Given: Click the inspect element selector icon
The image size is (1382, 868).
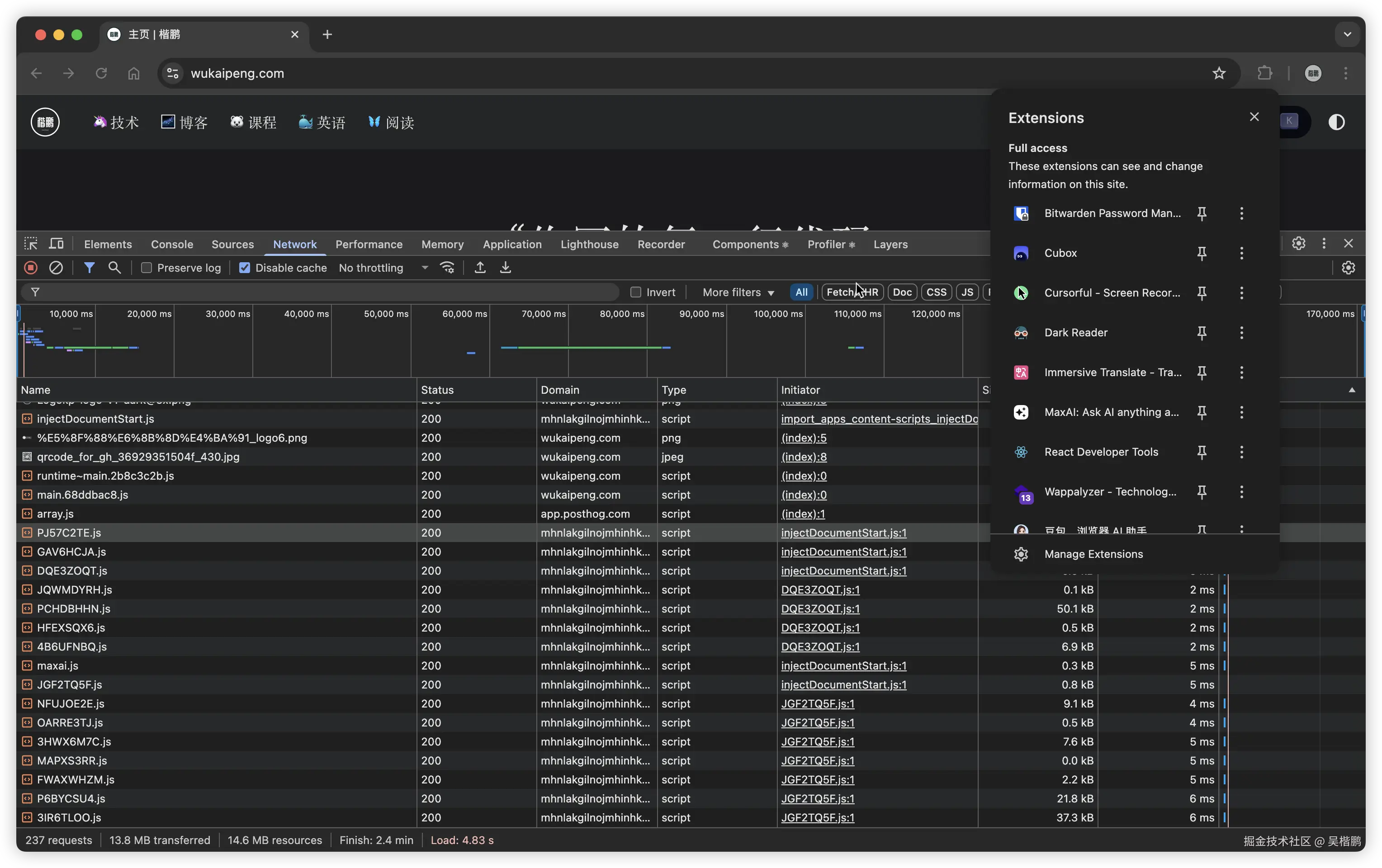Looking at the screenshot, I should [x=31, y=244].
